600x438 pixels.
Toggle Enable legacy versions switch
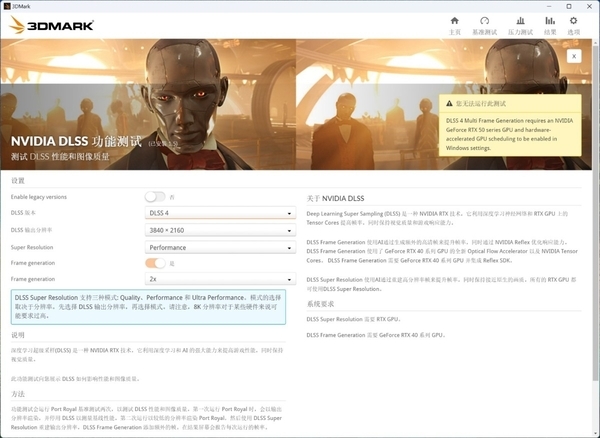pyautogui.click(x=155, y=197)
